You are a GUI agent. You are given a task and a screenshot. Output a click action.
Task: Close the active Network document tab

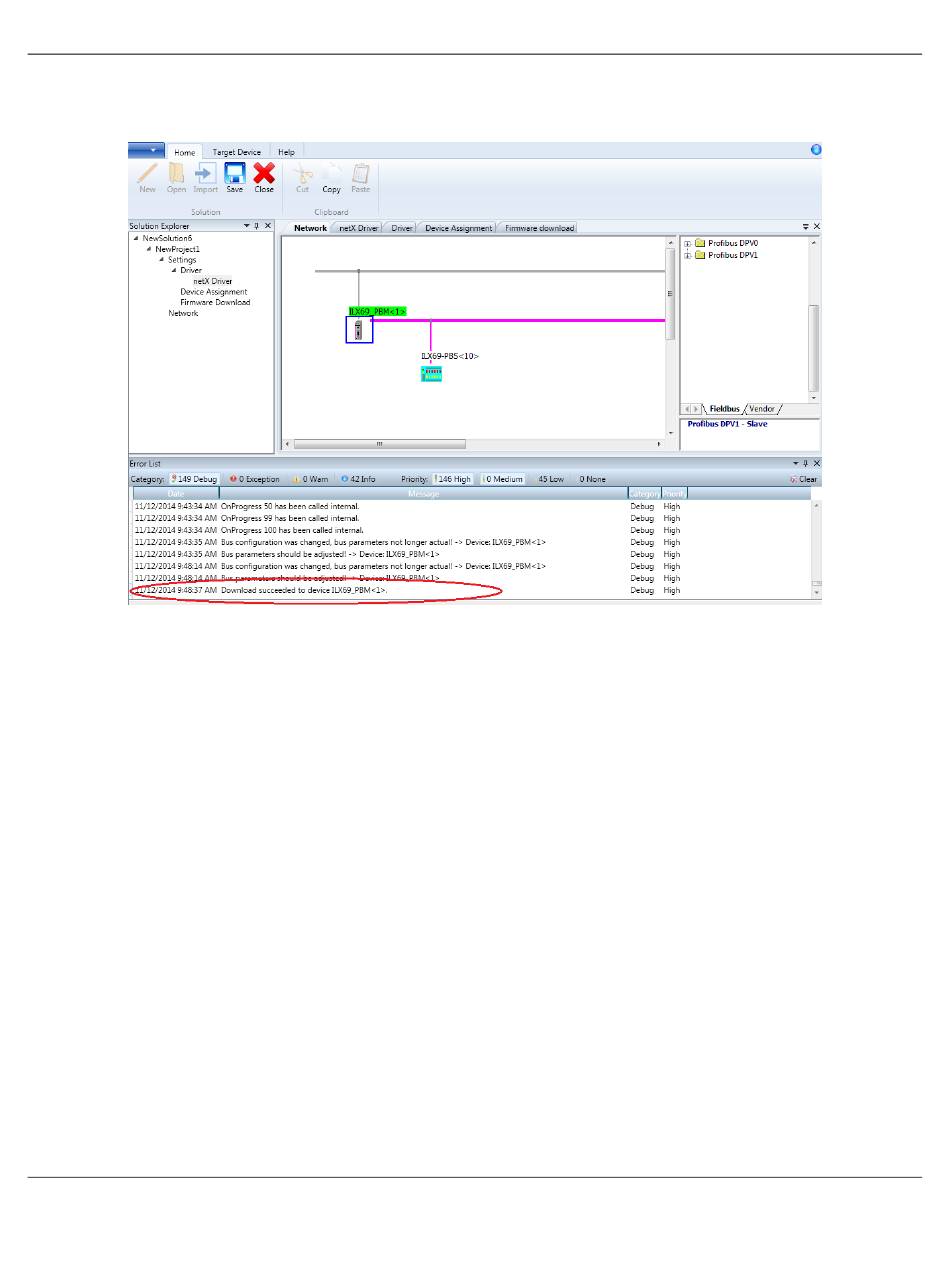point(816,227)
